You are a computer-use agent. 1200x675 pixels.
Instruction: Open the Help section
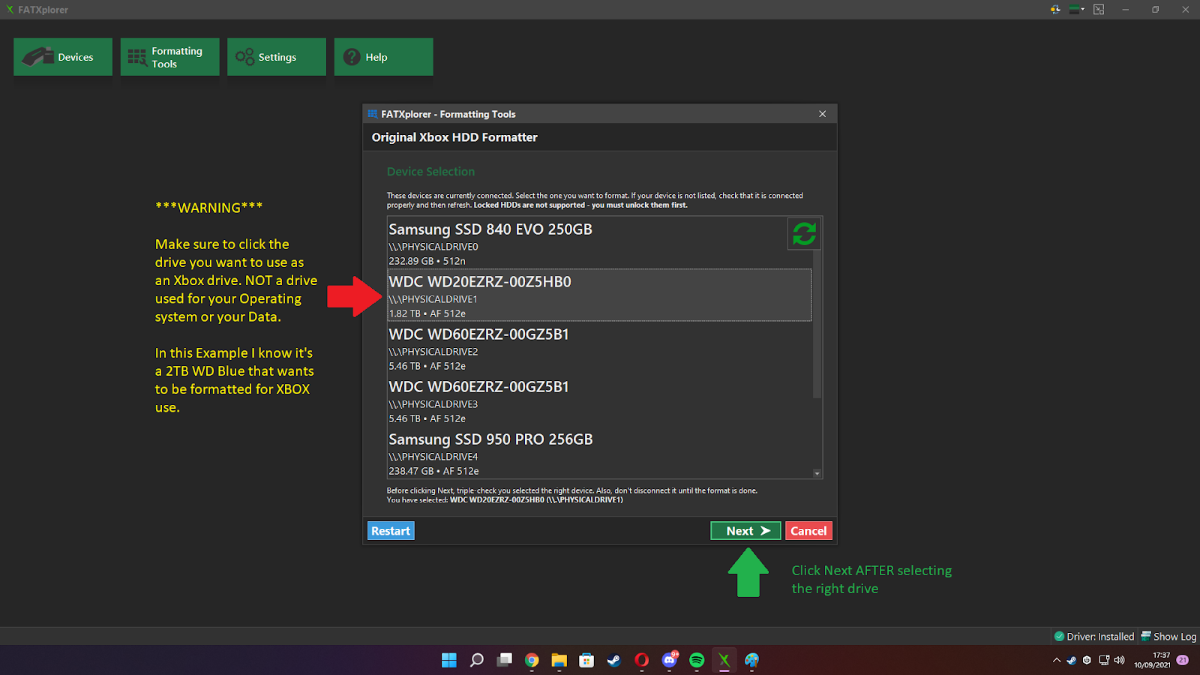point(383,57)
